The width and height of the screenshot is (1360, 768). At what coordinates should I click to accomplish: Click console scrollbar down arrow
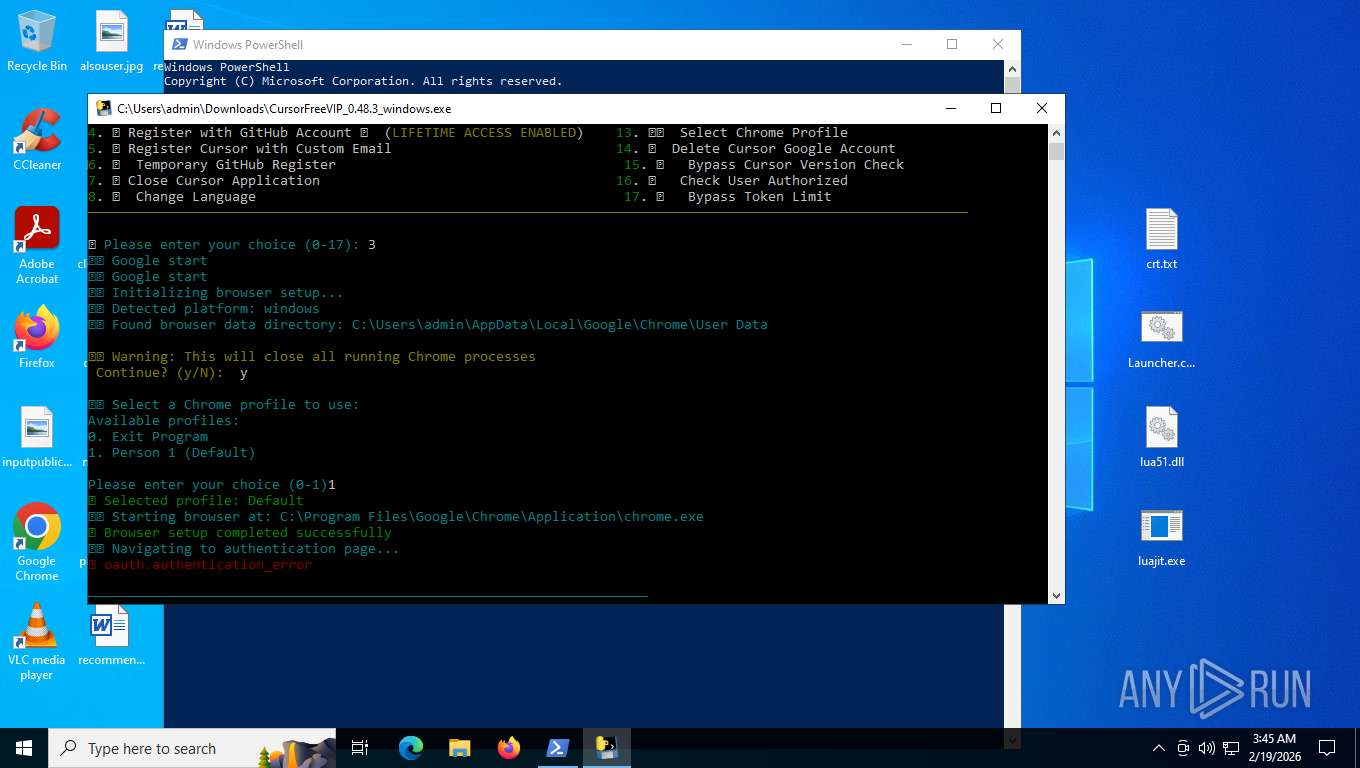tap(1056, 595)
